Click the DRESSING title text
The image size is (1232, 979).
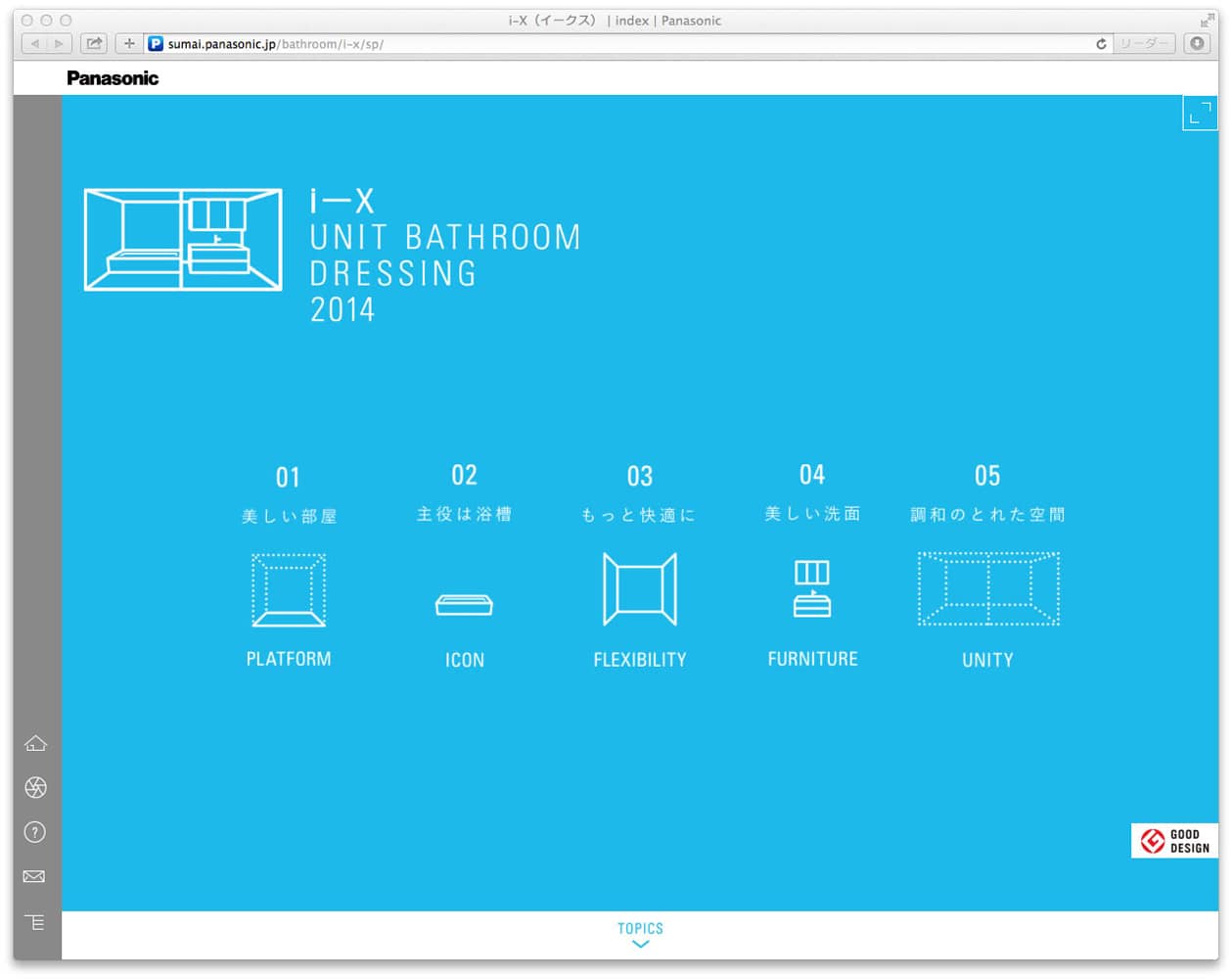[x=393, y=274]
